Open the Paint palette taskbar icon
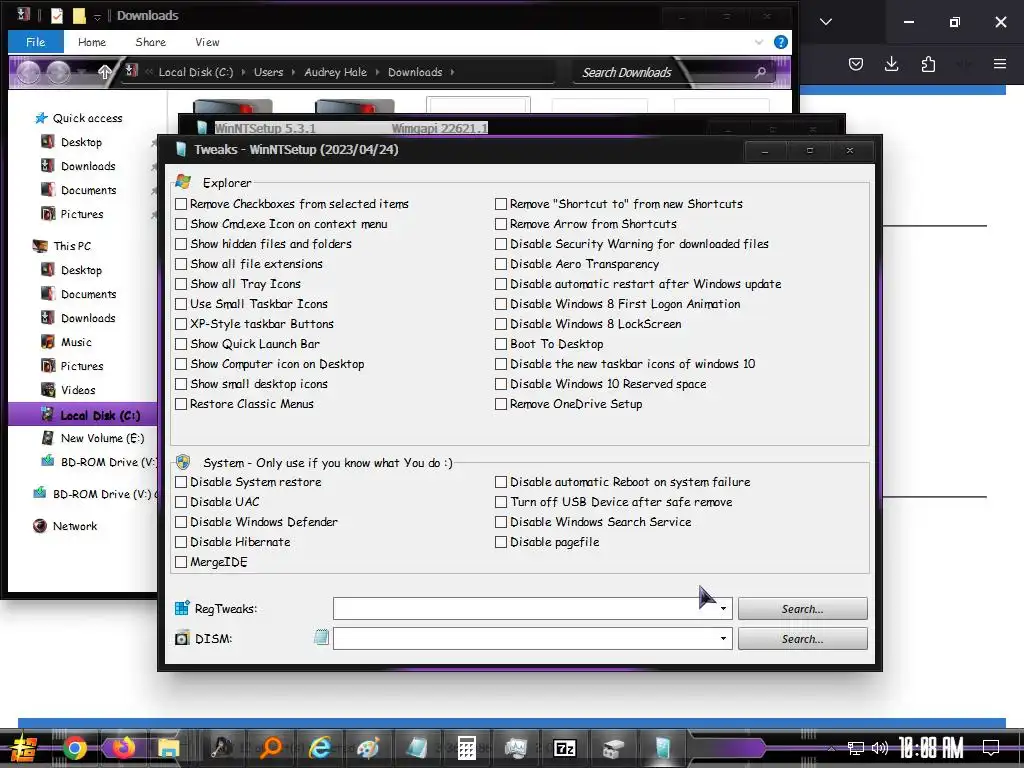1024x768 pixels. coord(368,748)
